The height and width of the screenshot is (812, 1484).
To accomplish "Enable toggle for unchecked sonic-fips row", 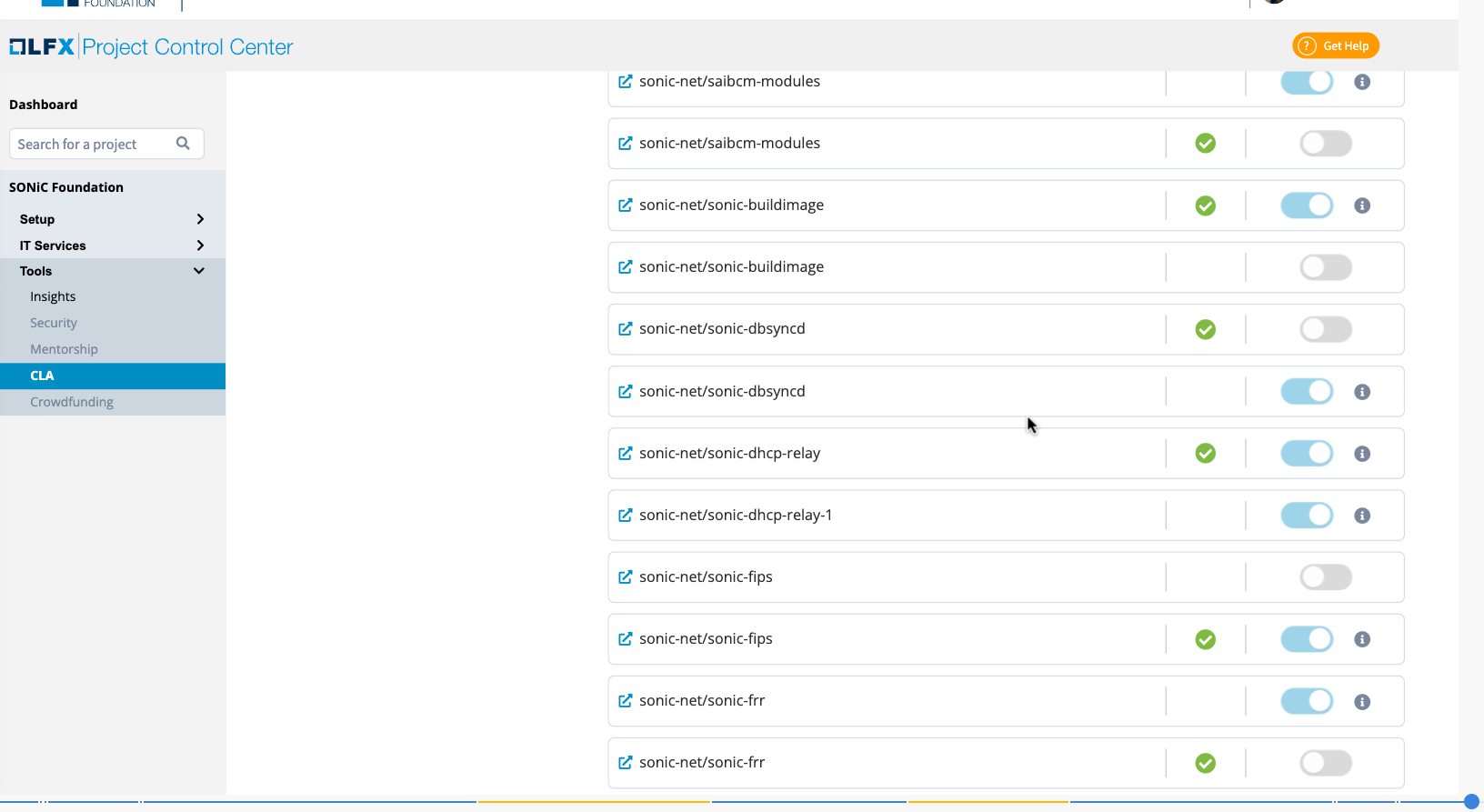I will tap(1326, 577).
